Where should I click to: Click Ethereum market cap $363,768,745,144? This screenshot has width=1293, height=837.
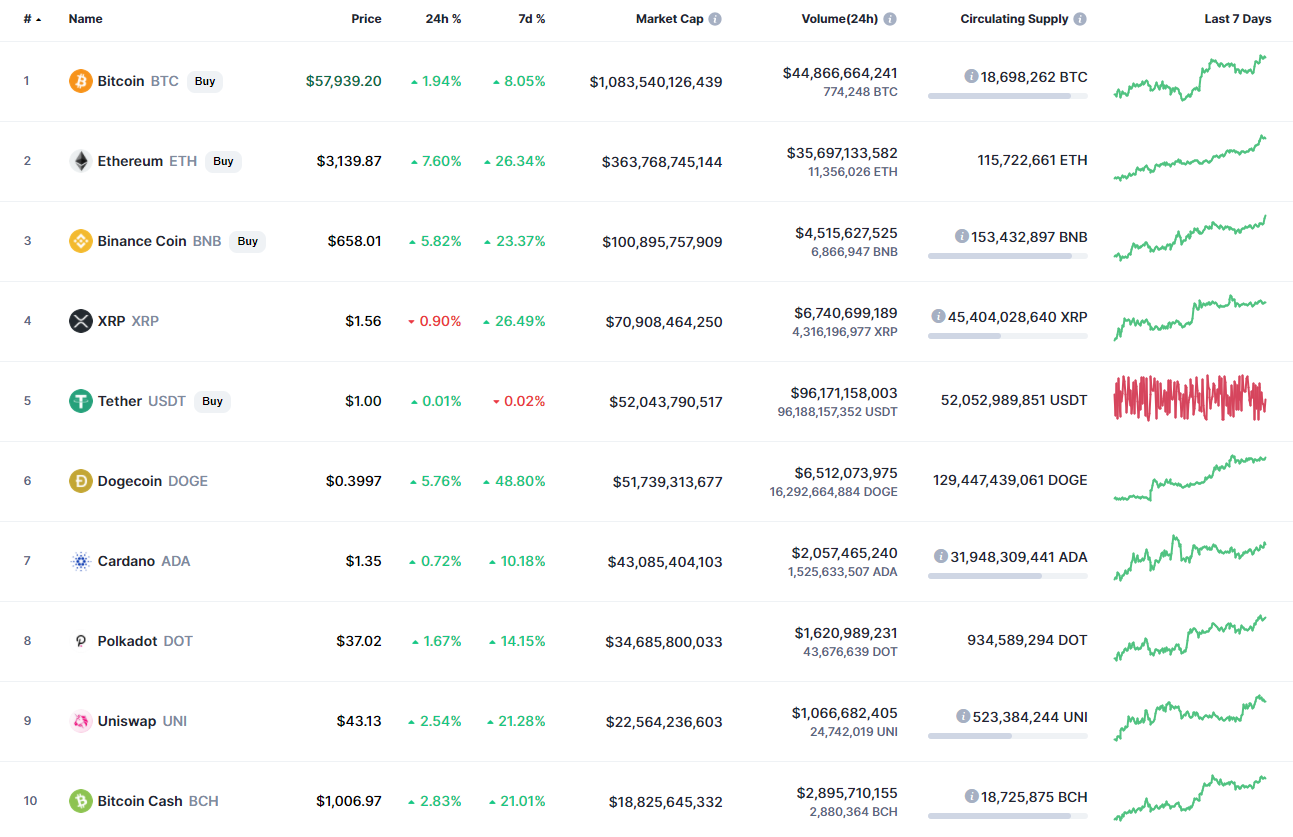662,162
